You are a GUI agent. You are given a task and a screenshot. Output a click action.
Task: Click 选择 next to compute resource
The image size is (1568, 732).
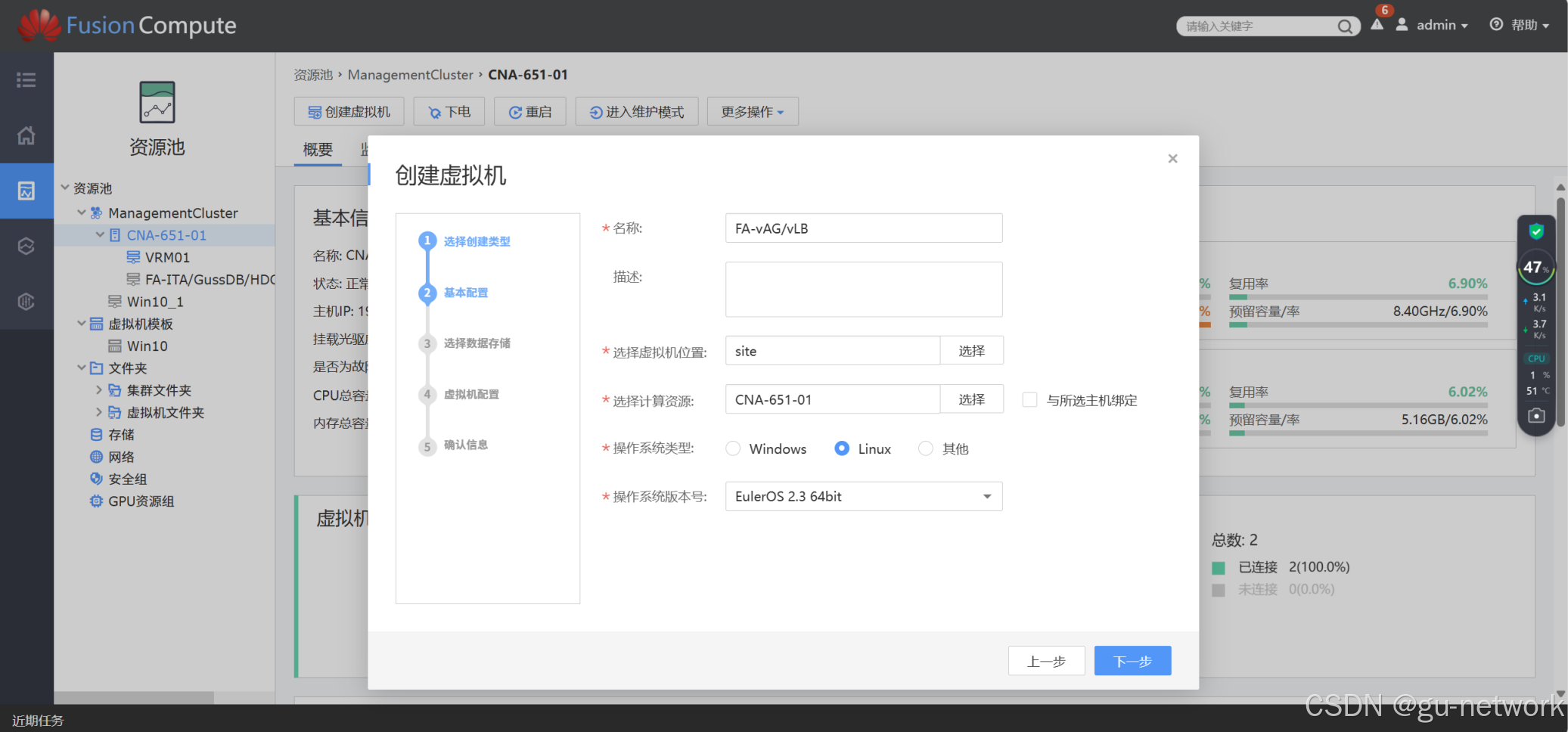972,399
